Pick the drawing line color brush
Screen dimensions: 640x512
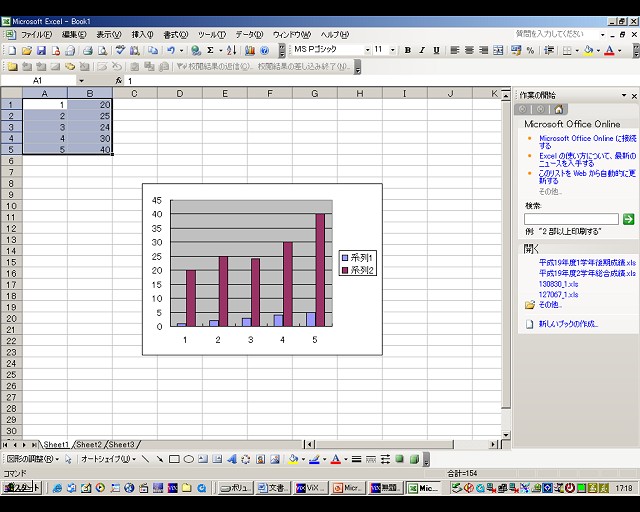(x=314, y=459)
